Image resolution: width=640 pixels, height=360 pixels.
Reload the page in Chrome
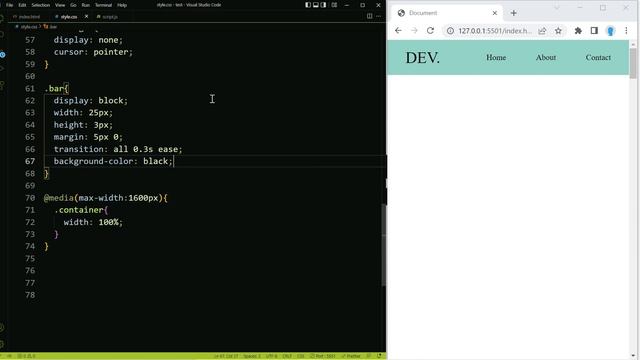(x=430, y=31)
